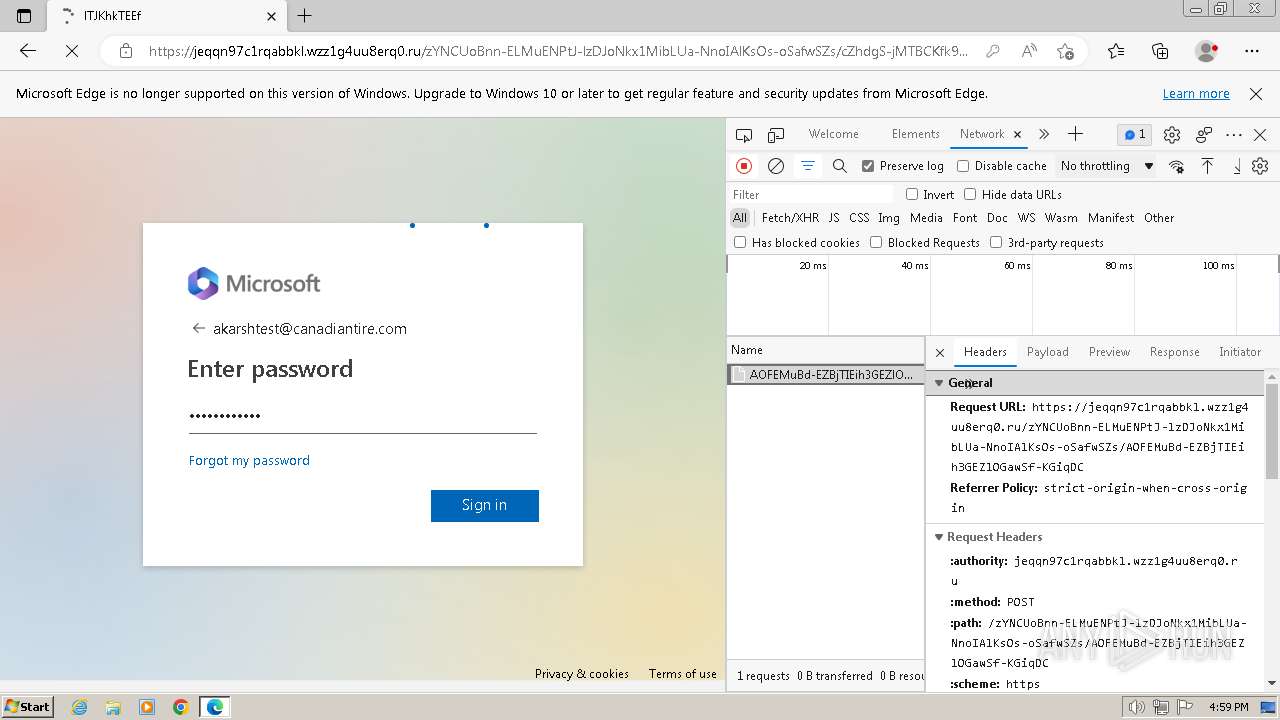The width and height of the screenshot is (1280, 720).
Task: Toggle device emulation icon in DevTools
Action: pos(776,135)
